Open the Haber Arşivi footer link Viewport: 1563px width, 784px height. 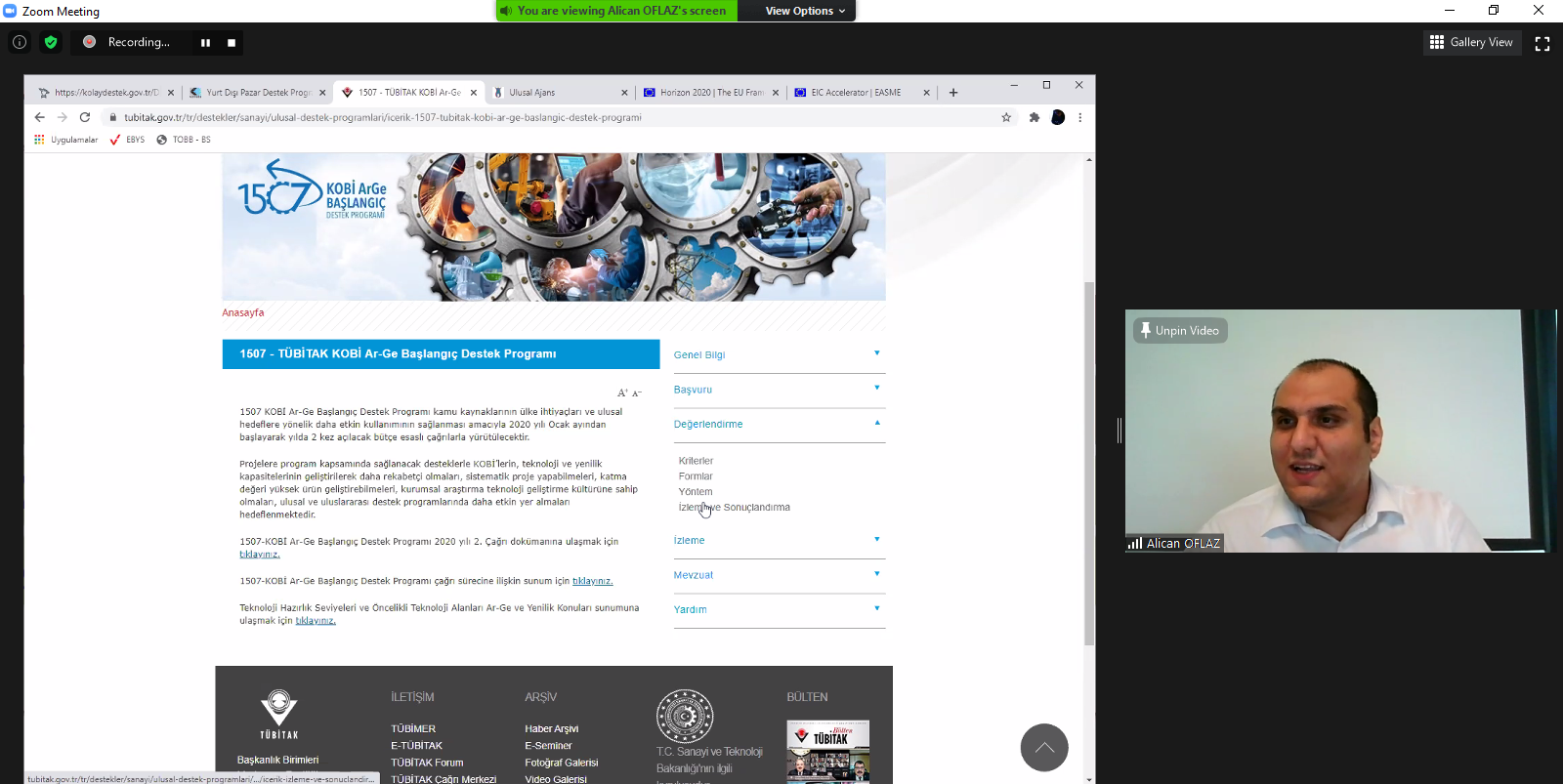551,729
